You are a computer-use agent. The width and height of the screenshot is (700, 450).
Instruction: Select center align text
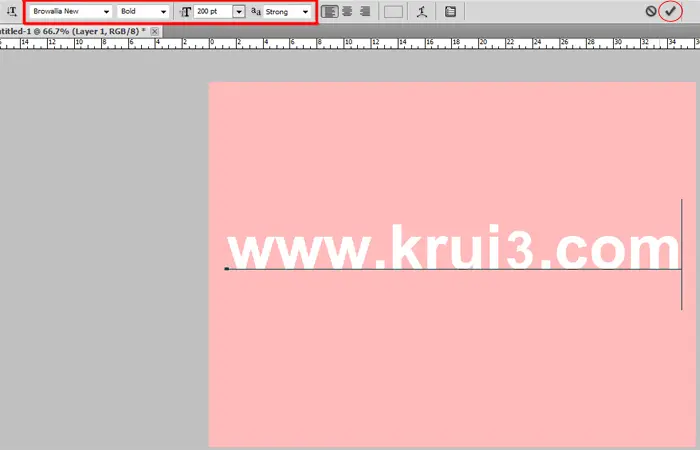tap(347, 12)
